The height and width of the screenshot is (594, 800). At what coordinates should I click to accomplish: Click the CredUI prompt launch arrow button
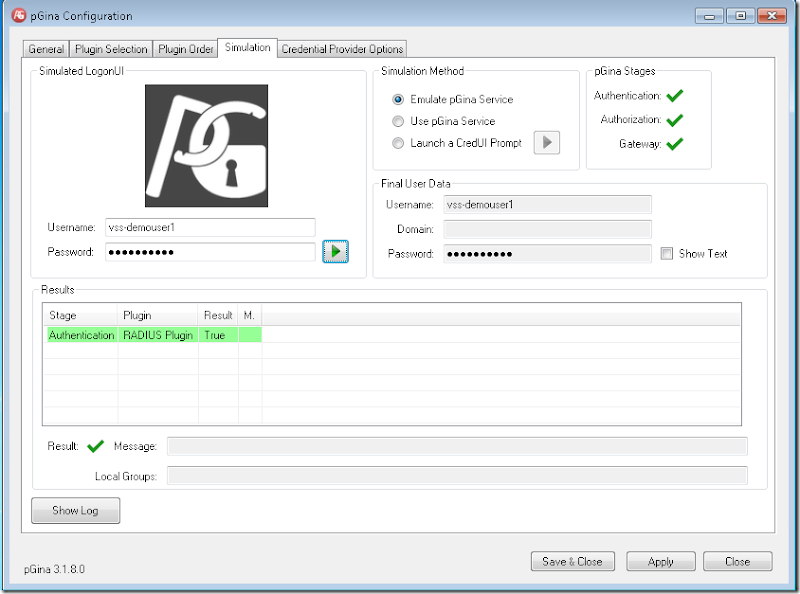tap(546, 142)
